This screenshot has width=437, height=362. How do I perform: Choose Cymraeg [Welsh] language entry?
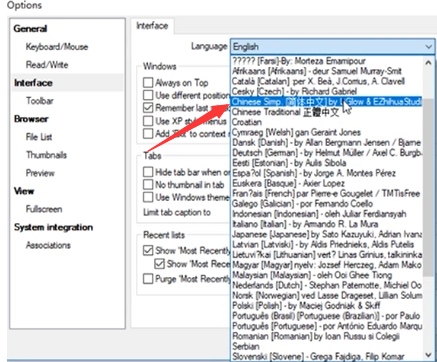(327, 132)
